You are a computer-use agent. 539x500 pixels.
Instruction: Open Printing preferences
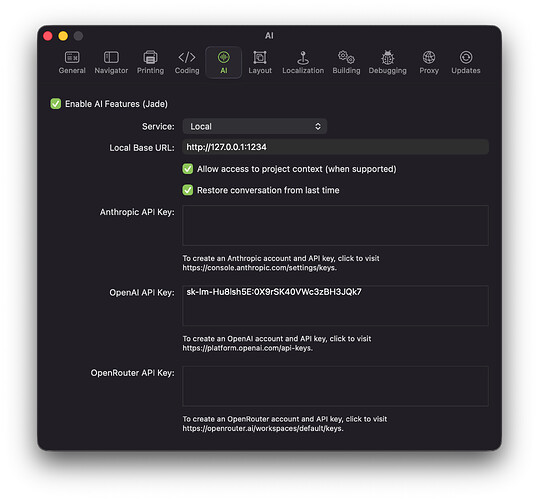(x=150, y=62)
